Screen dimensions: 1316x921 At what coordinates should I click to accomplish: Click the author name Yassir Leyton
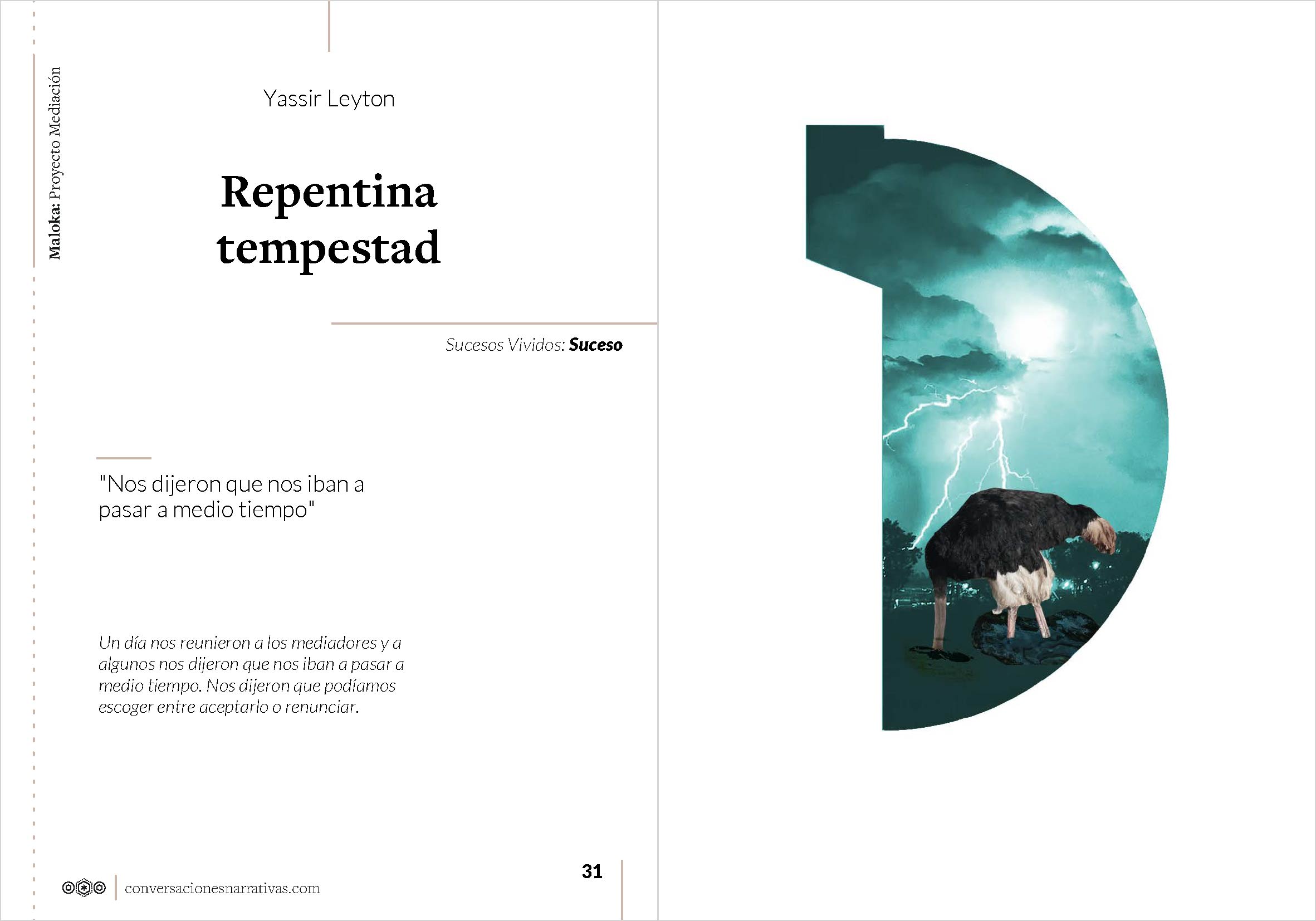[329, 99]
